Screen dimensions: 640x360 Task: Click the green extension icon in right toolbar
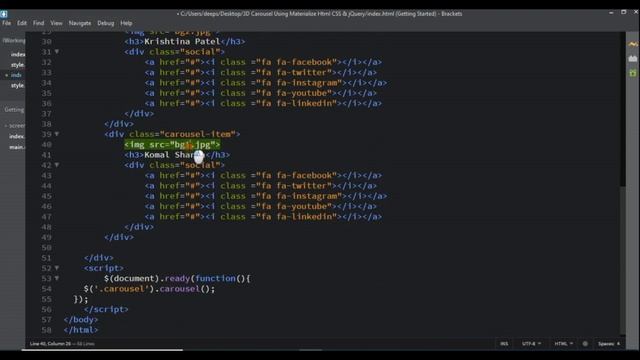click(x=633, y=73)
